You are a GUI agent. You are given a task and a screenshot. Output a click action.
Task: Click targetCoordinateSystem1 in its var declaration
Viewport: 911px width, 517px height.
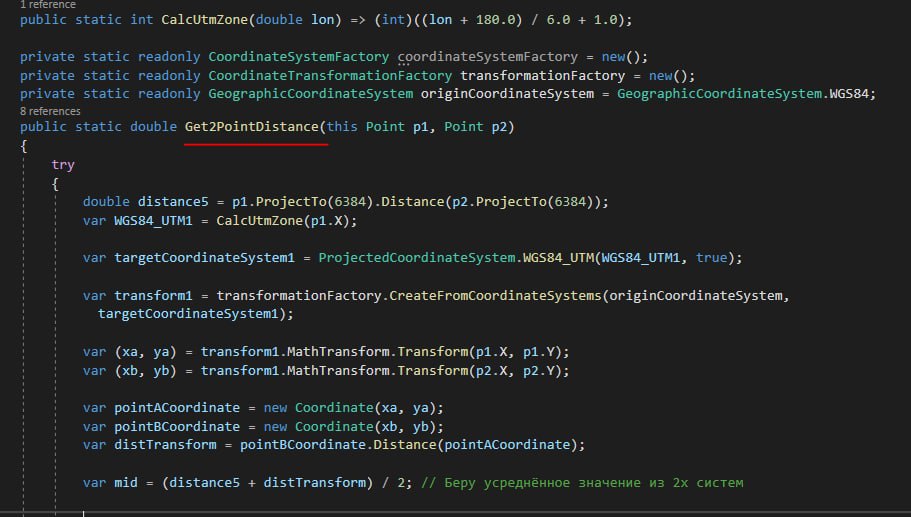204,257
